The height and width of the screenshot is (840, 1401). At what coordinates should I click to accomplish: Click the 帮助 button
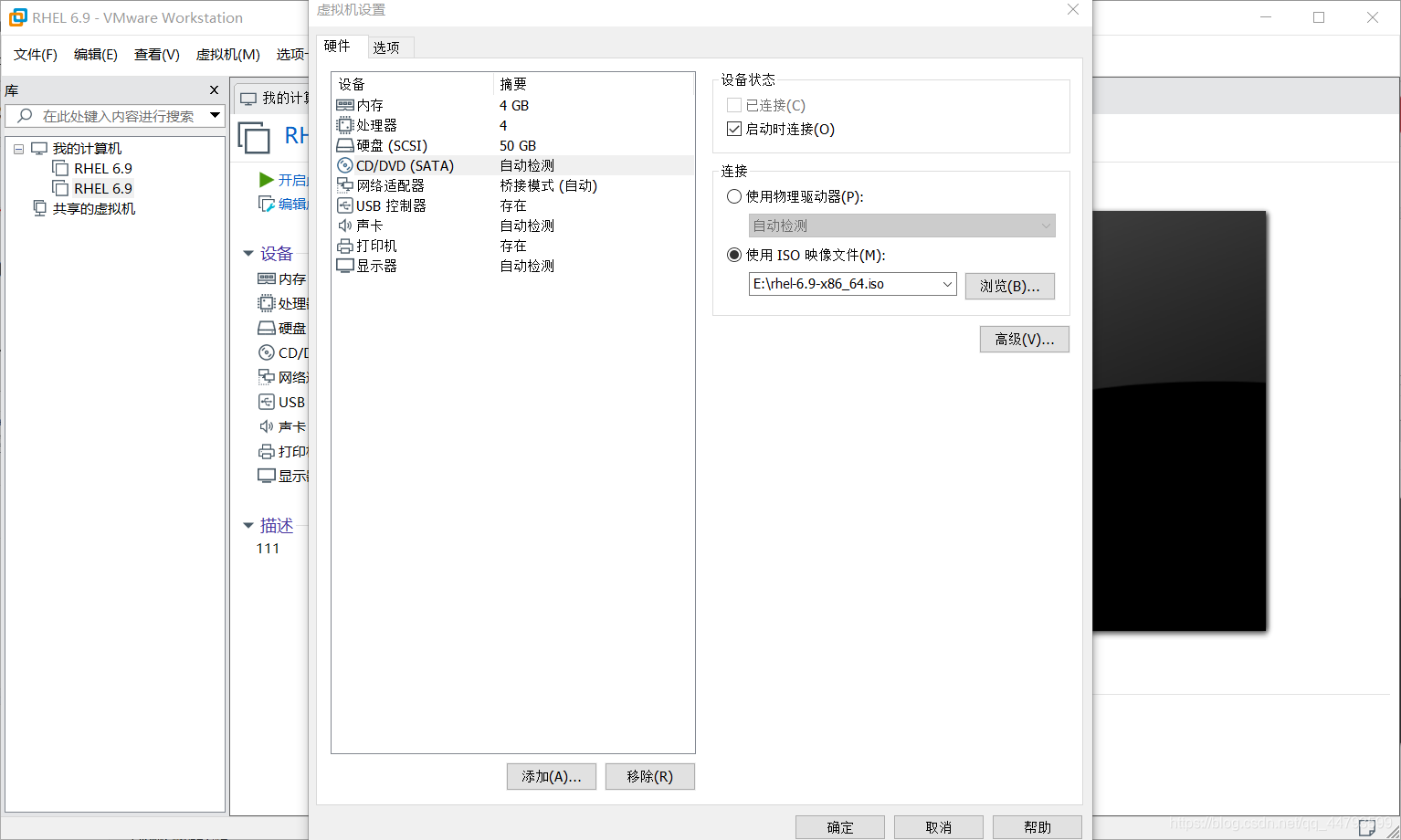[1038, 827]
